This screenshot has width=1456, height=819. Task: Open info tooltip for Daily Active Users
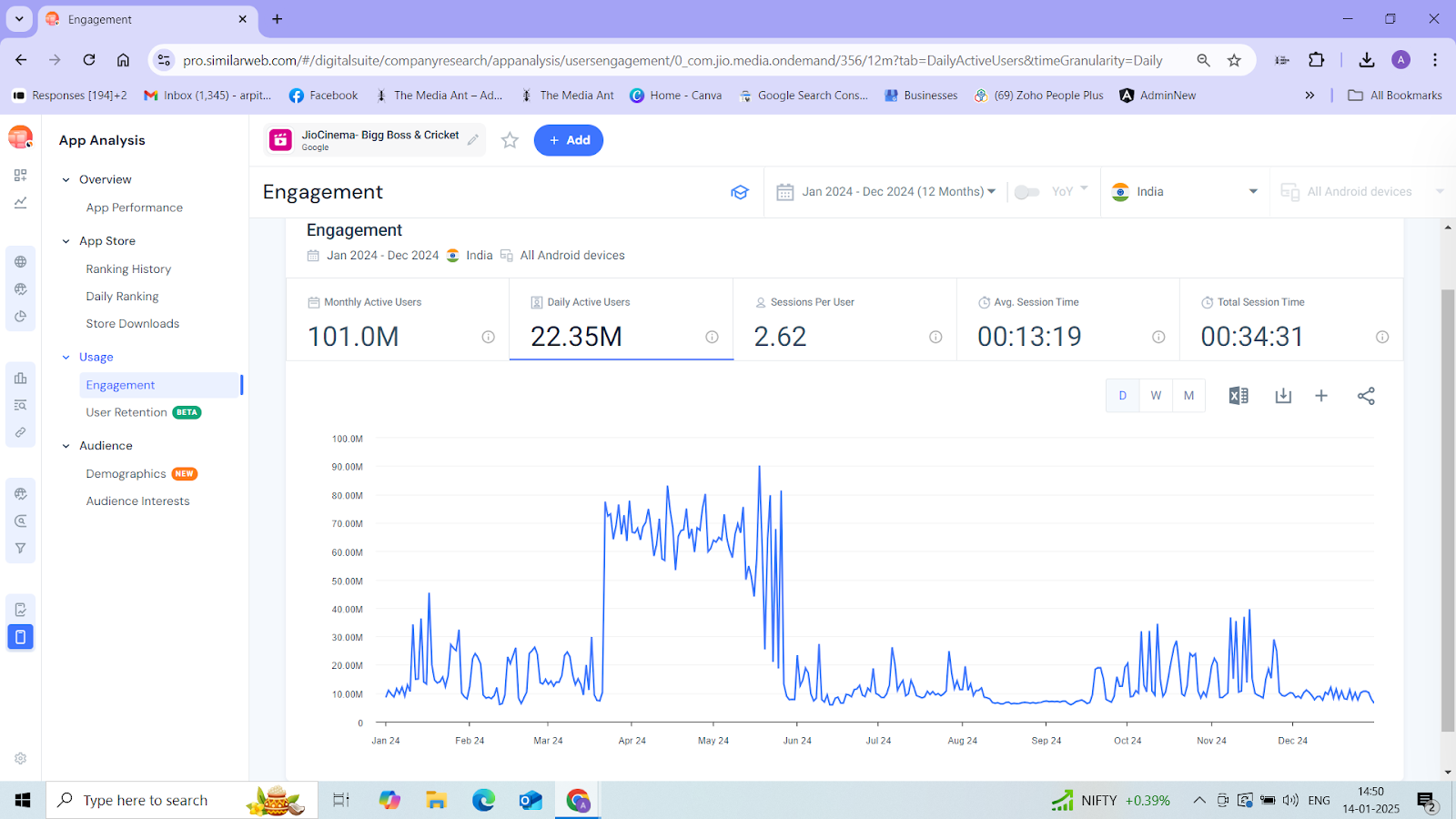pos(712,337)
